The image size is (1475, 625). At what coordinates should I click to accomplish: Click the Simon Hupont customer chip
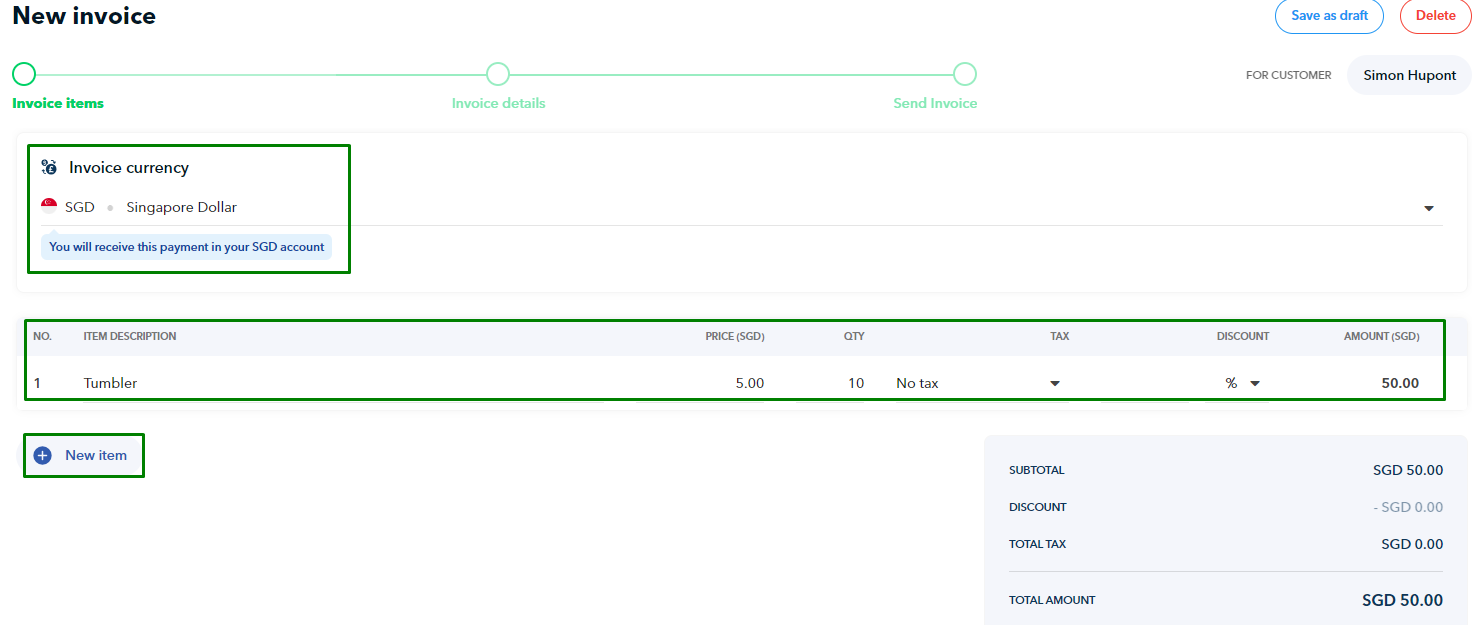(1409, 76)
